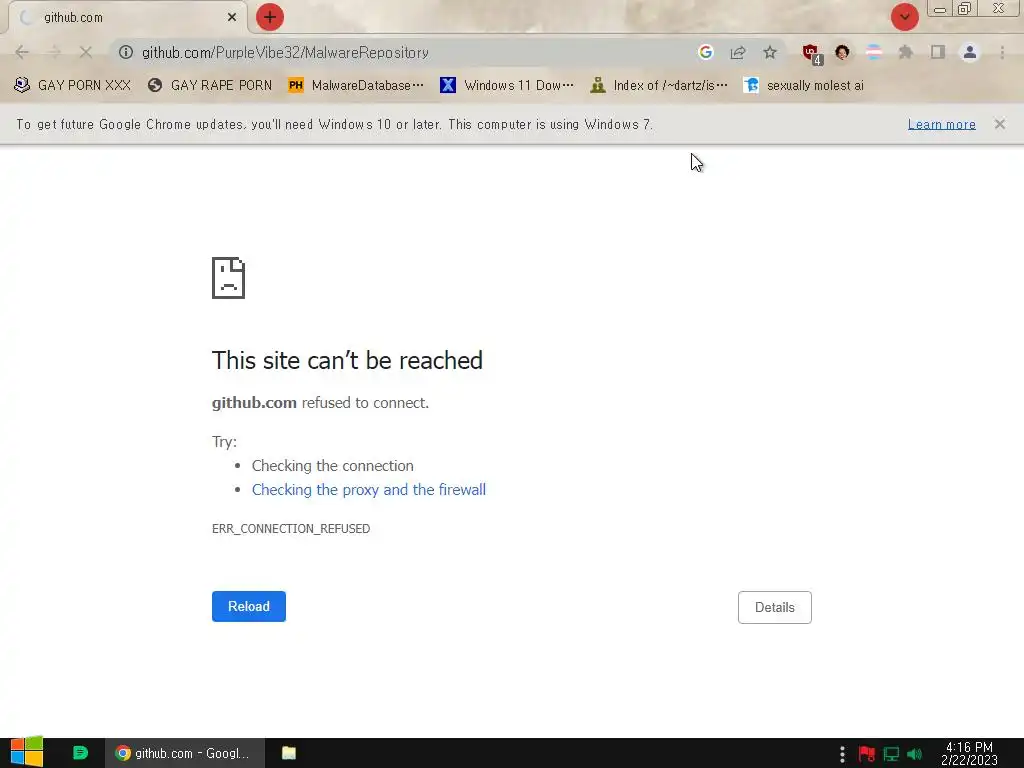Open the green app icon on the taskbar
The height and width of the screenshot is (768, 1024).
80,753
